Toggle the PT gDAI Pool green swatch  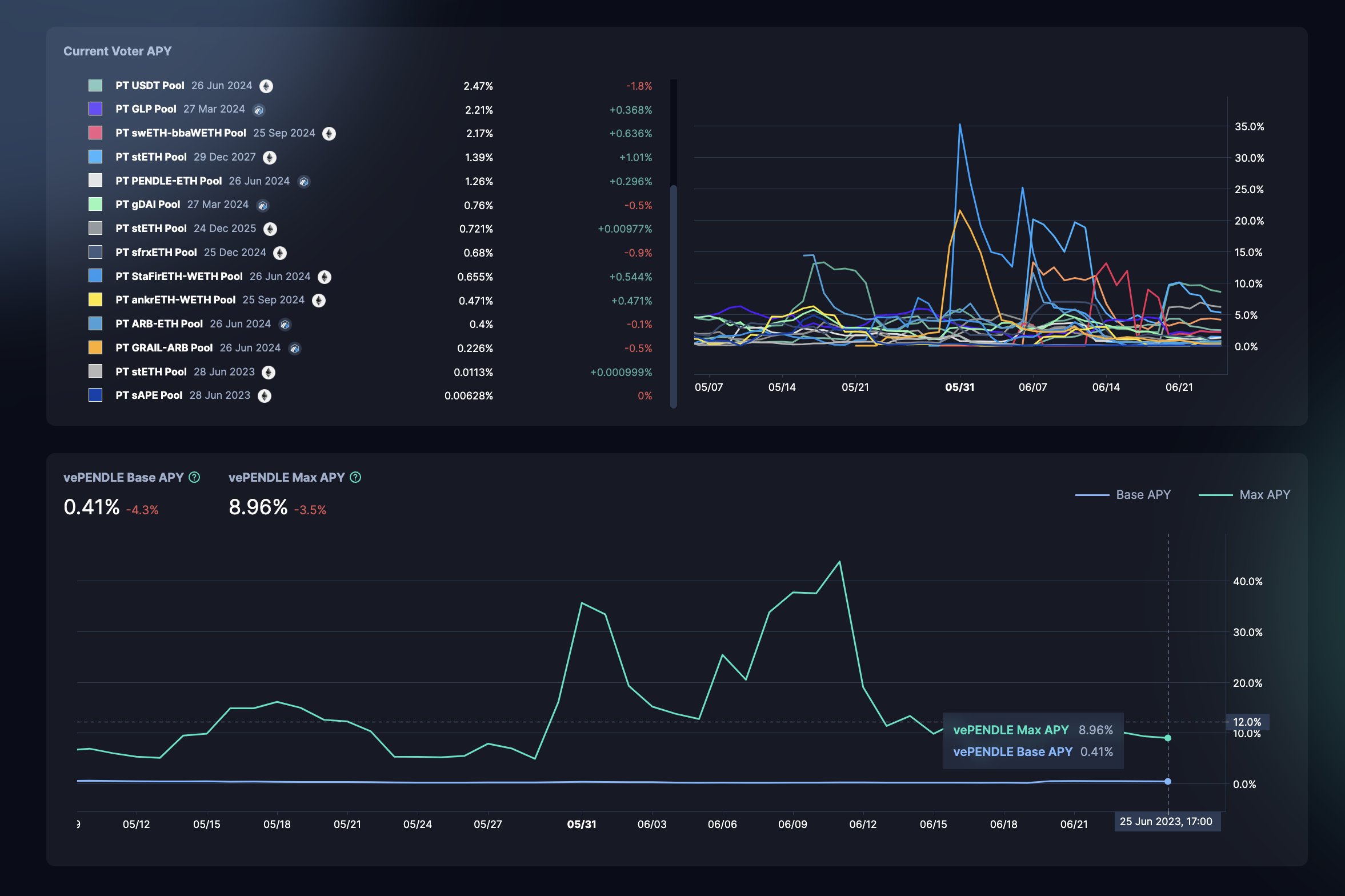(x=95, y=205)
